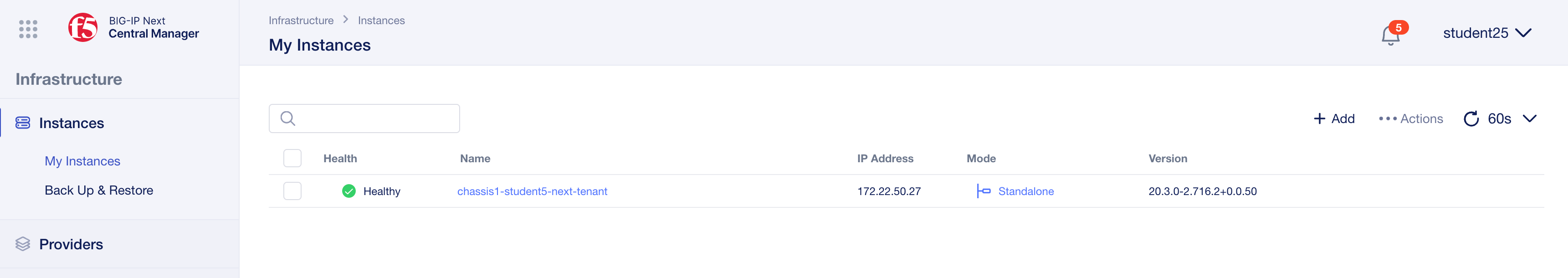Click the green Healthy status icon
Screen dimensions: 1568x278
pyautogui.click(x=349, y=191)
